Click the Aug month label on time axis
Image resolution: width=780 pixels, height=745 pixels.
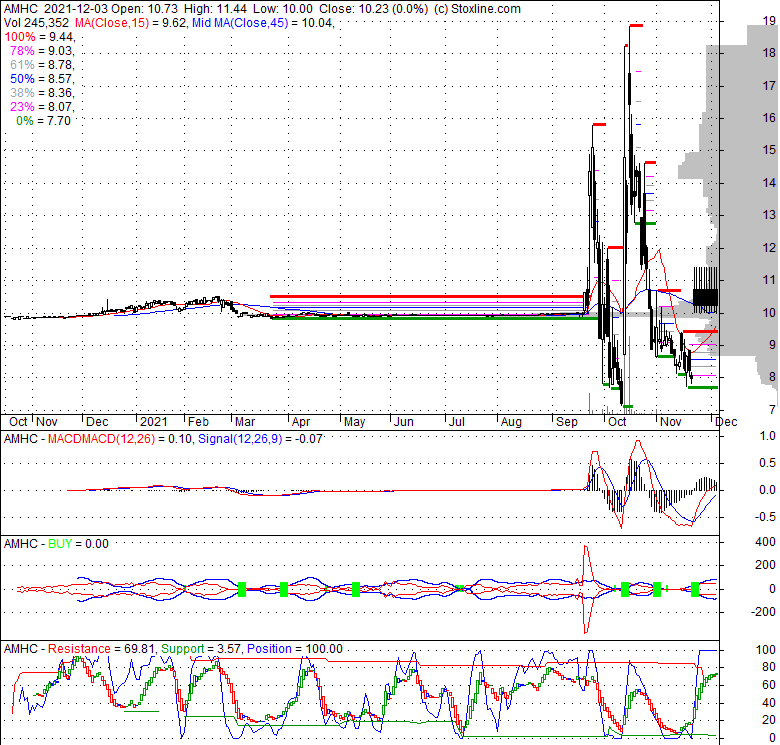click(511, 422)
